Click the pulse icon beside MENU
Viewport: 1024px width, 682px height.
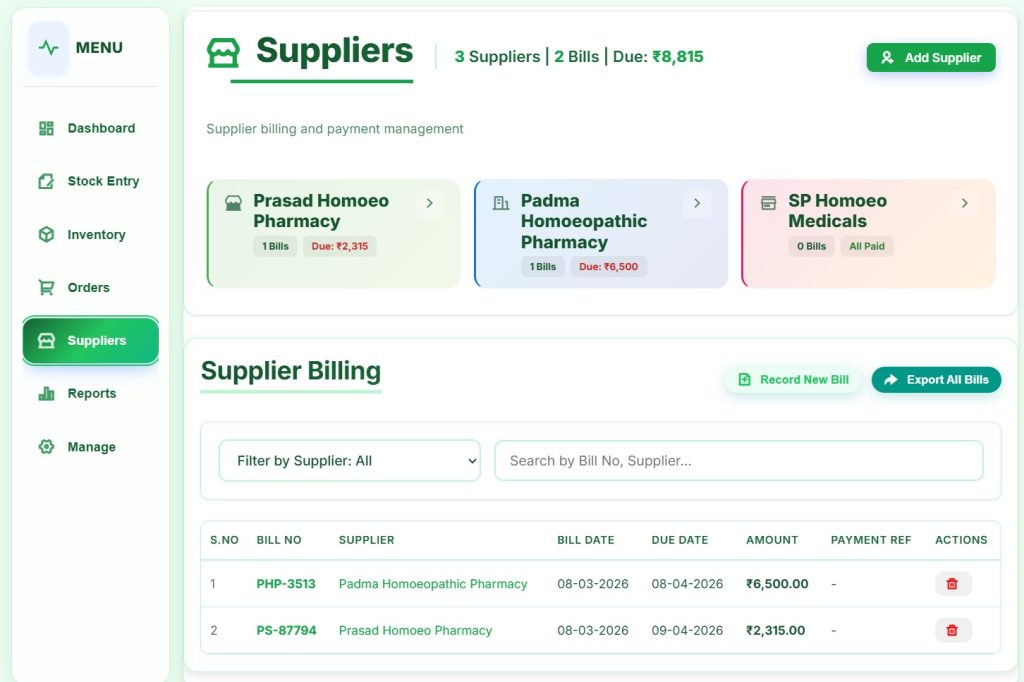[x=48, y=48]
